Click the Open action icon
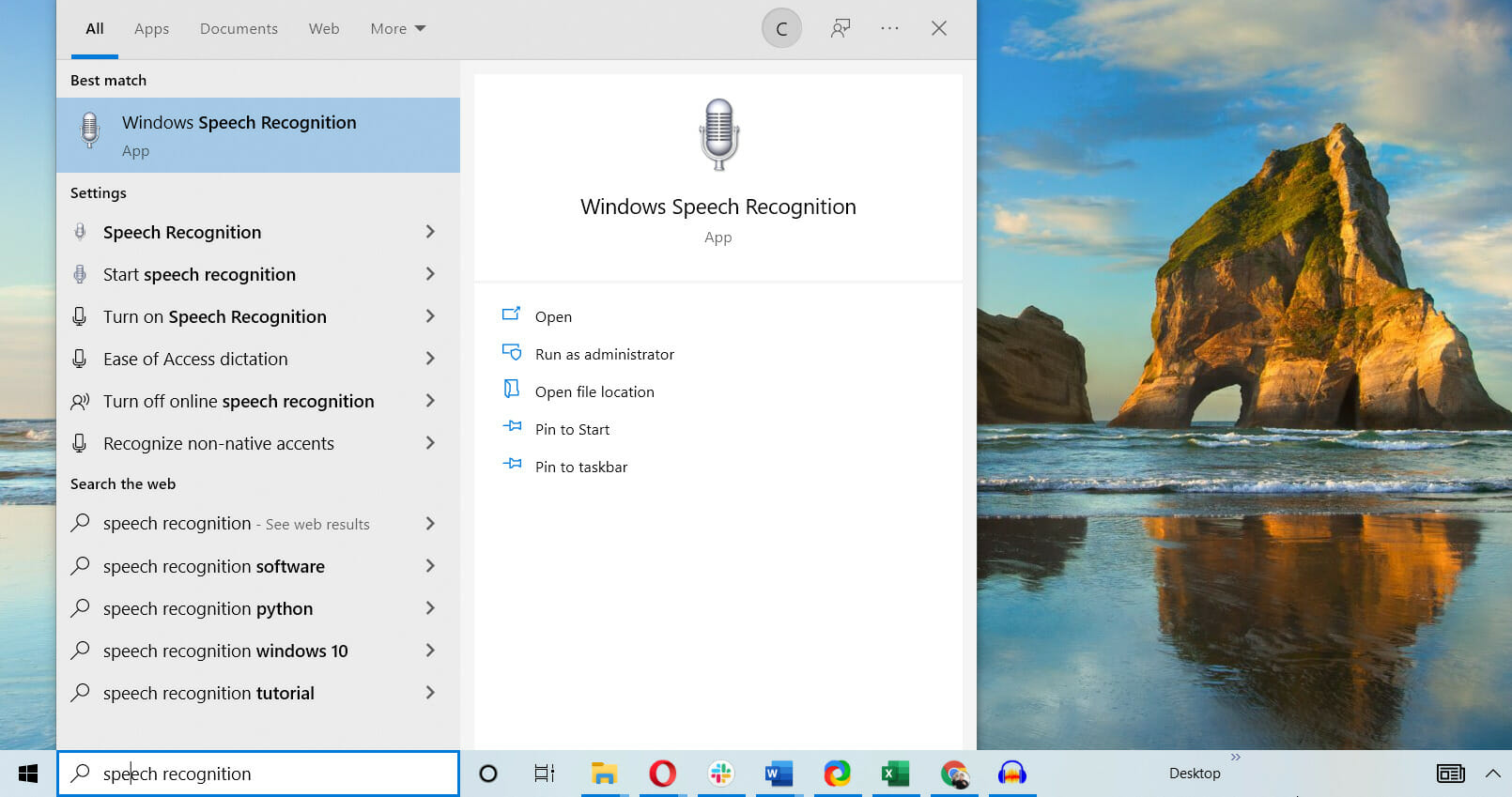Screen dimensions: 1512x797 pyautogui.click(x=512, y=314)
